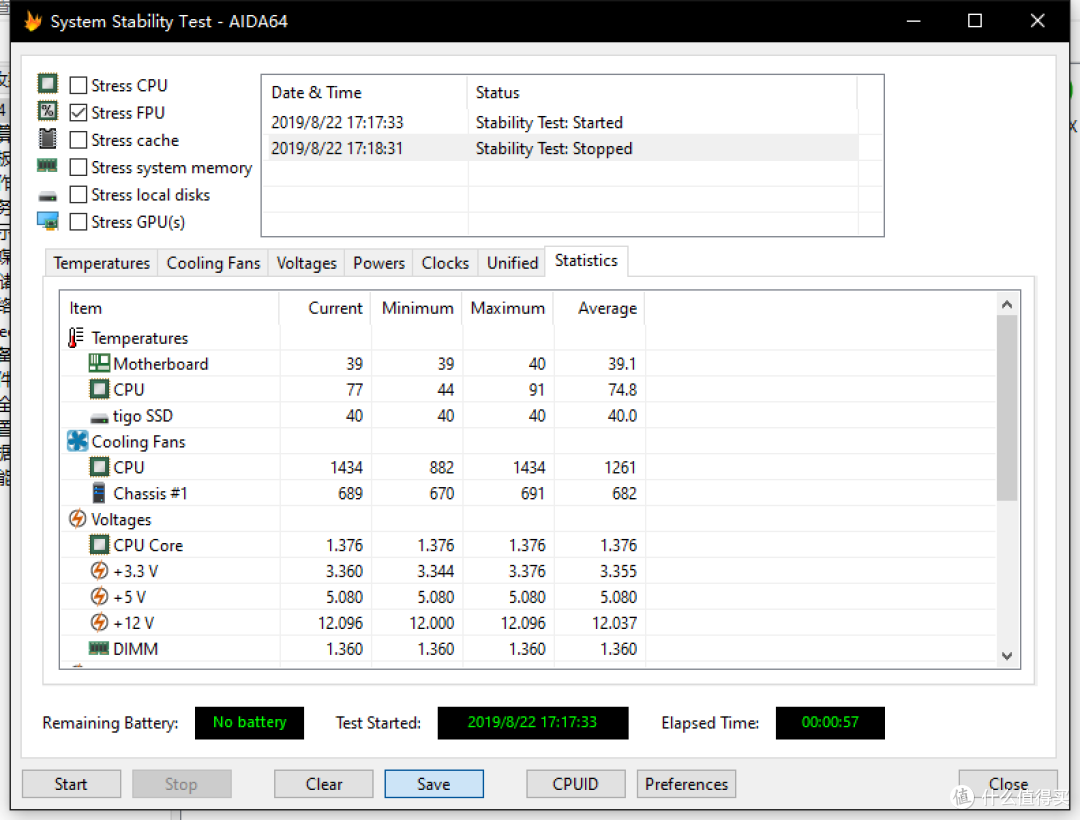The height and width of the screenshot is (820, 1080).
Task: Click the +12 V average value 12.037
Action: (614, 623)
